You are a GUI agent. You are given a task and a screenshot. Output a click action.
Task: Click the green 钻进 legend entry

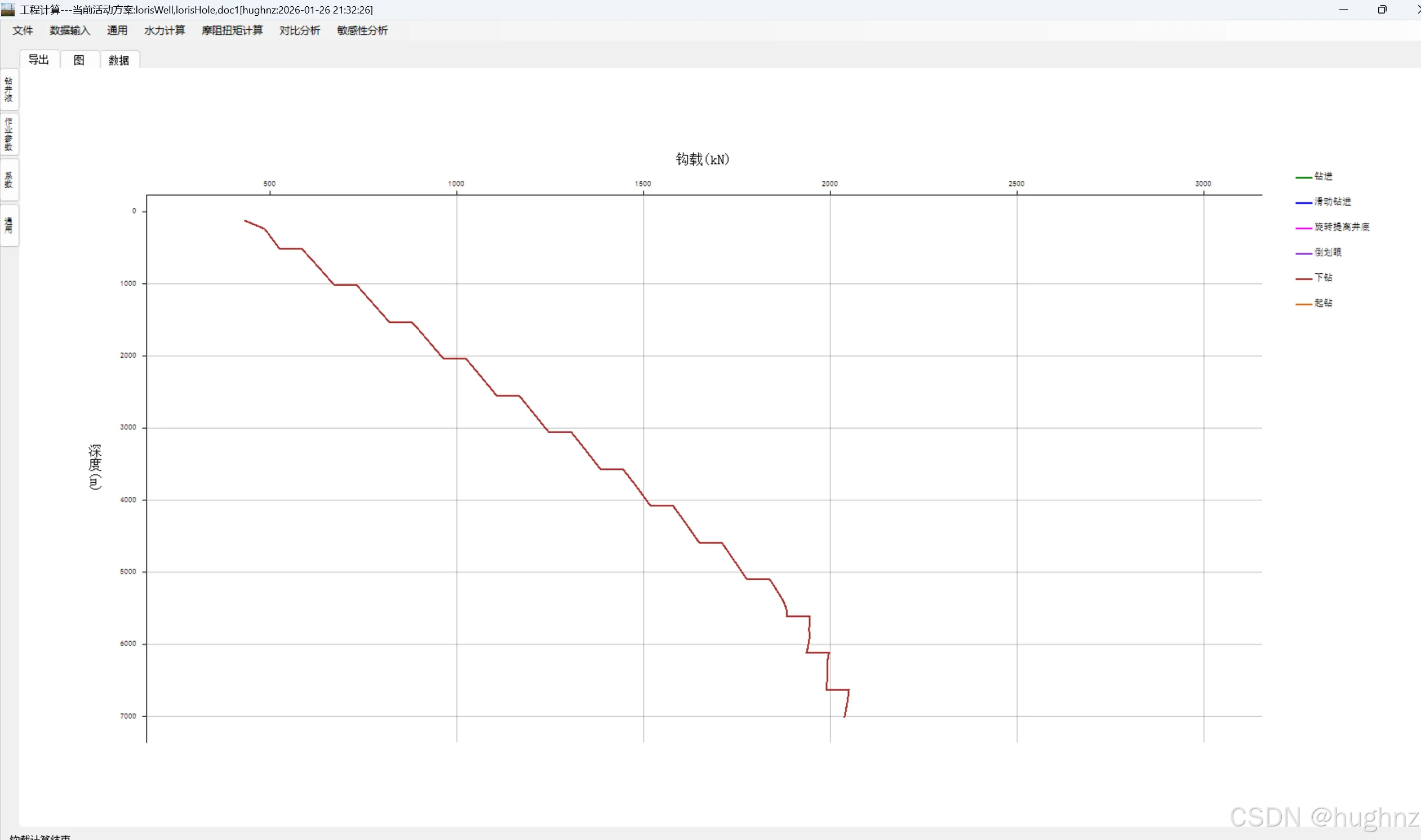[1322, 176]
